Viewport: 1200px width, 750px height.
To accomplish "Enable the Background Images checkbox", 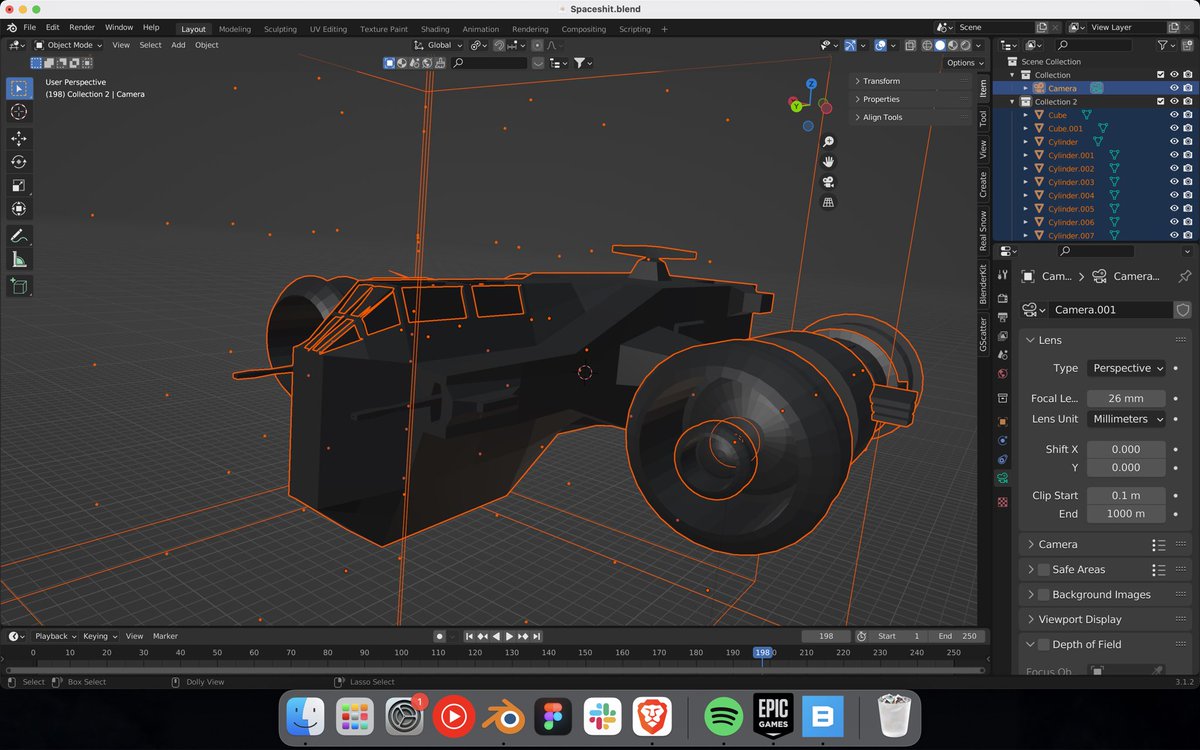I will click(x=1043, y=594).
